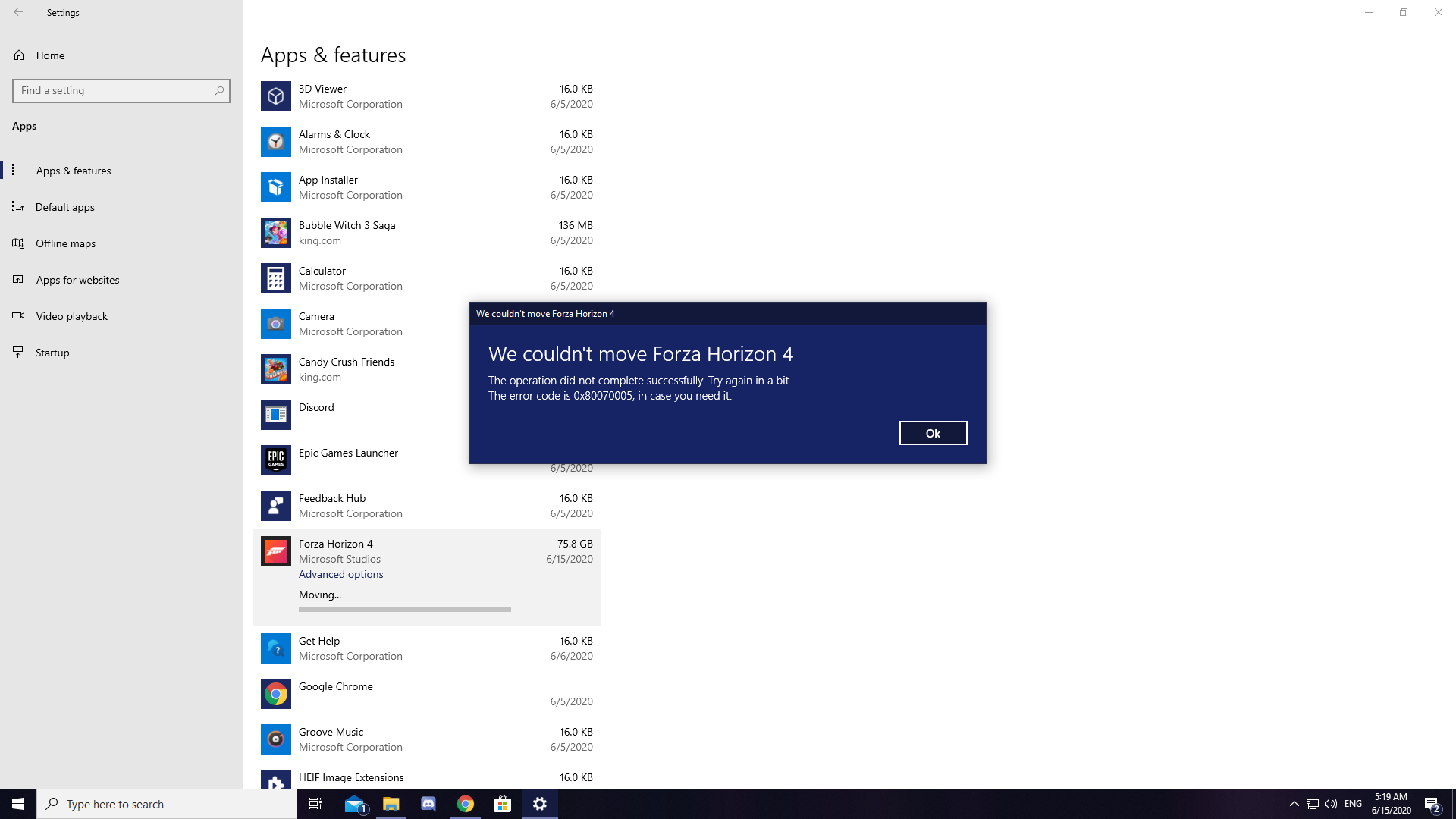
Task: Open Chrome from the taskbar
Action: 466,804
